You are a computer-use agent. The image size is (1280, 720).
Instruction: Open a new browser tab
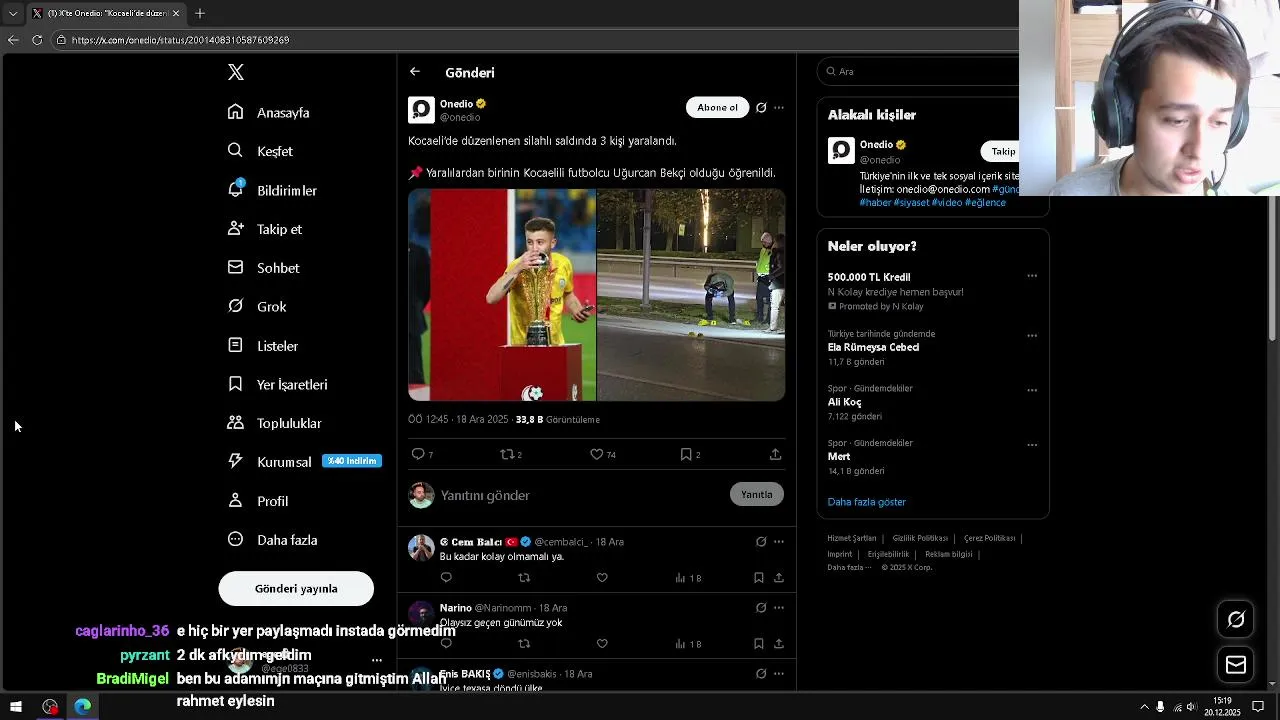point(200,13)
